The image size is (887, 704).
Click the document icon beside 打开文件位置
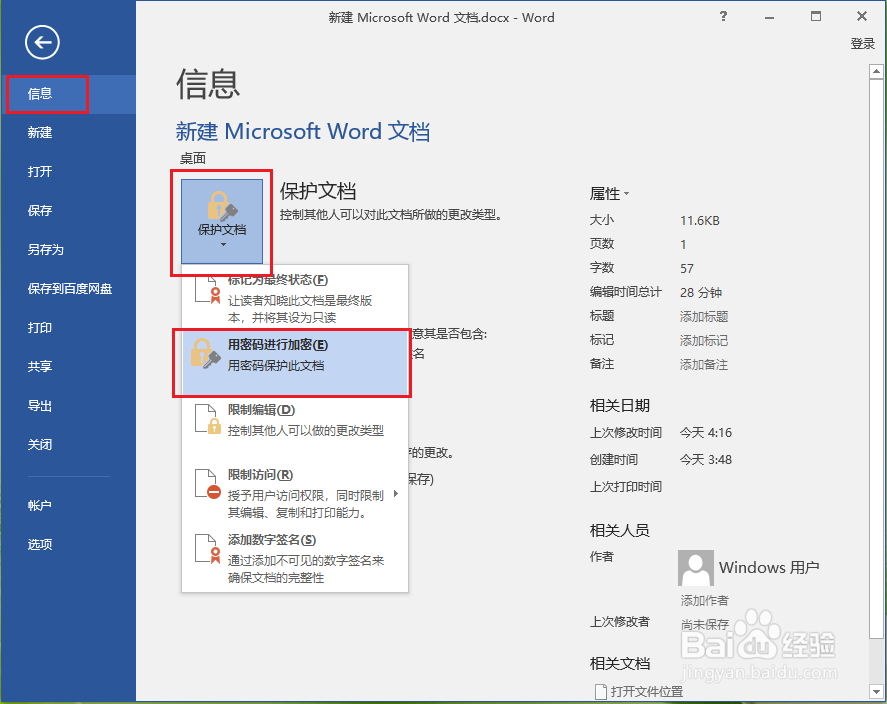pyautogui.click(x=601, y=692)
